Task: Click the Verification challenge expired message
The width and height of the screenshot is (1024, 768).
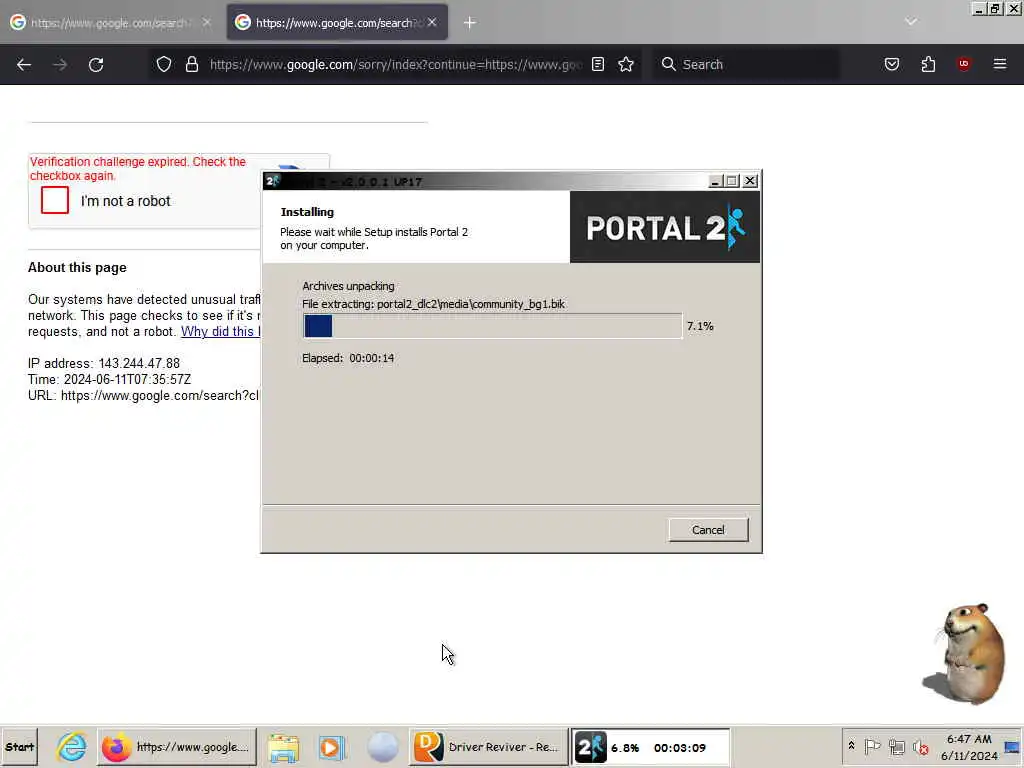Action: pos(138,168)
